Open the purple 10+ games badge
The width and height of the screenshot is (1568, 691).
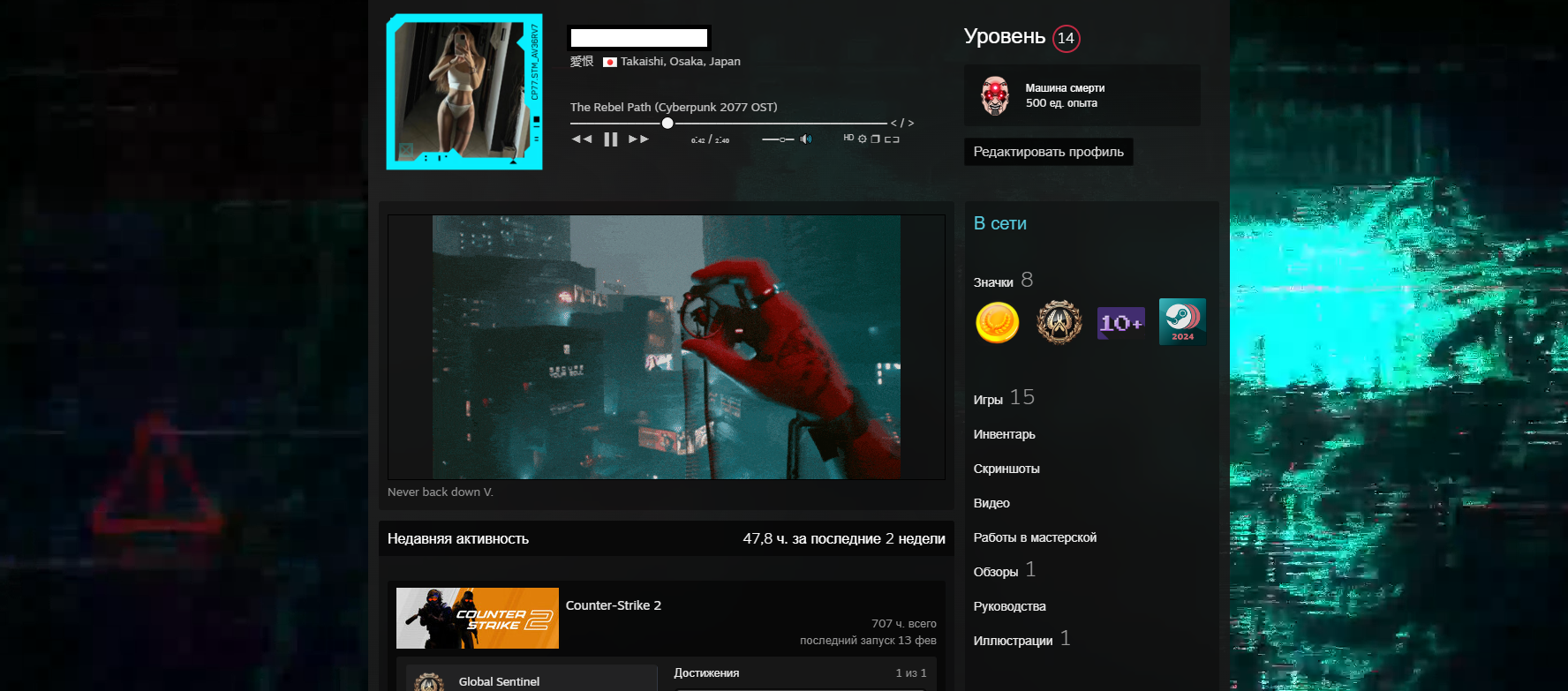pyautogui.click(x=1121, y=322)
